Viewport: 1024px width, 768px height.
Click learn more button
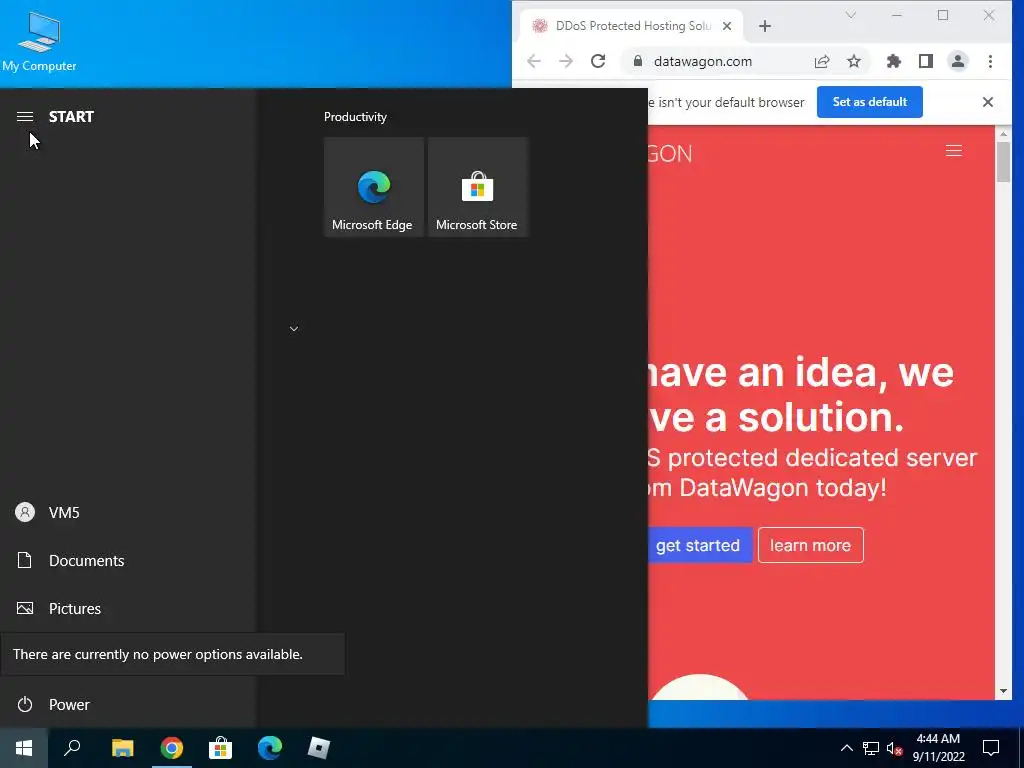coord(810,545)
